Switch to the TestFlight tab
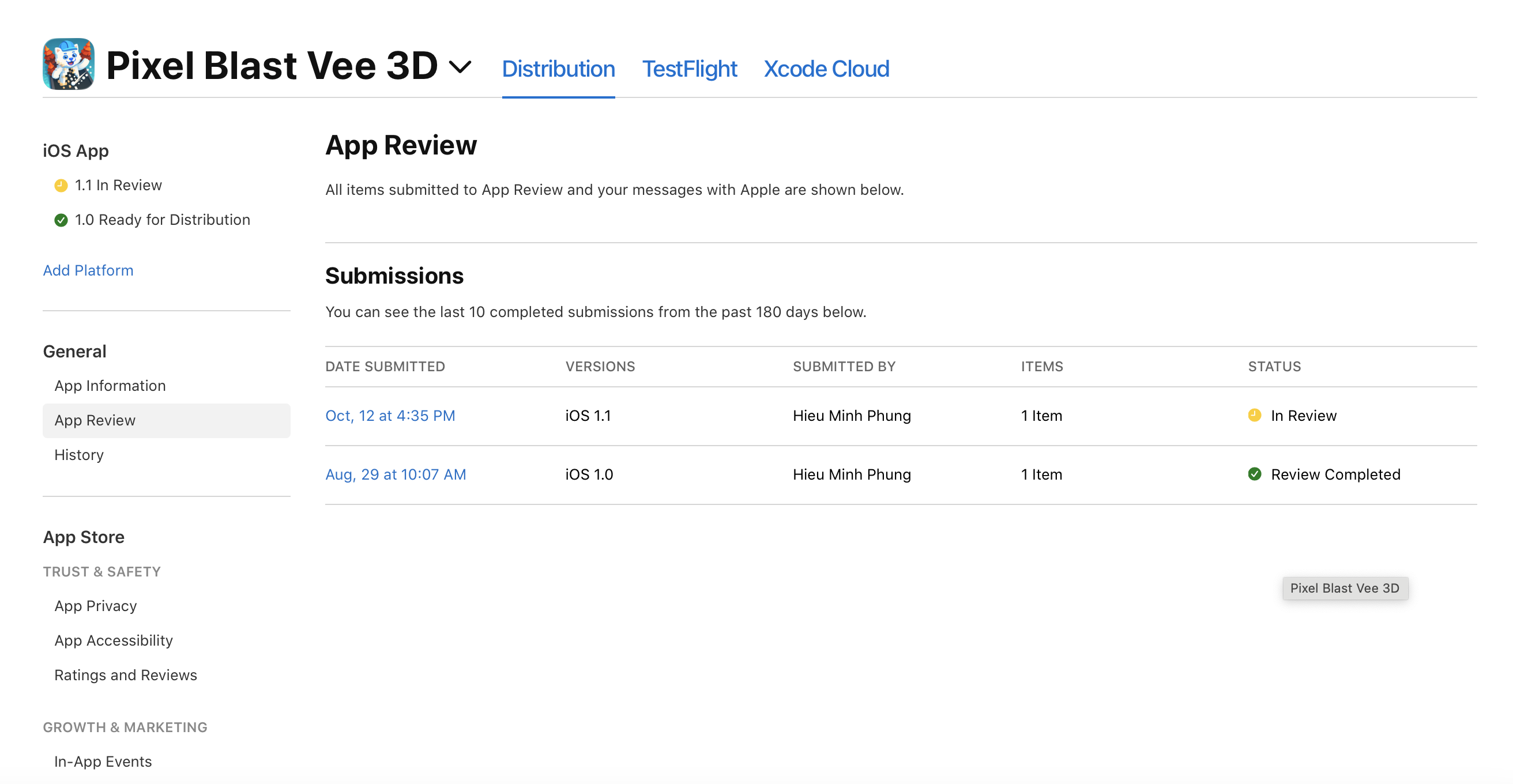Image resolution: width=1513 pixels, height=784 pixels. coord(689,69)
